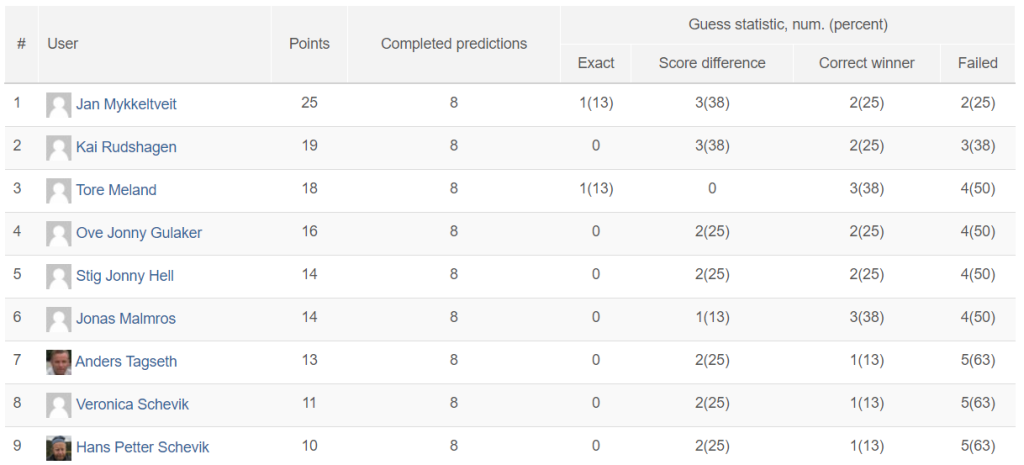Click the Completed predictions column header
1024x465 pixels.
454,44
